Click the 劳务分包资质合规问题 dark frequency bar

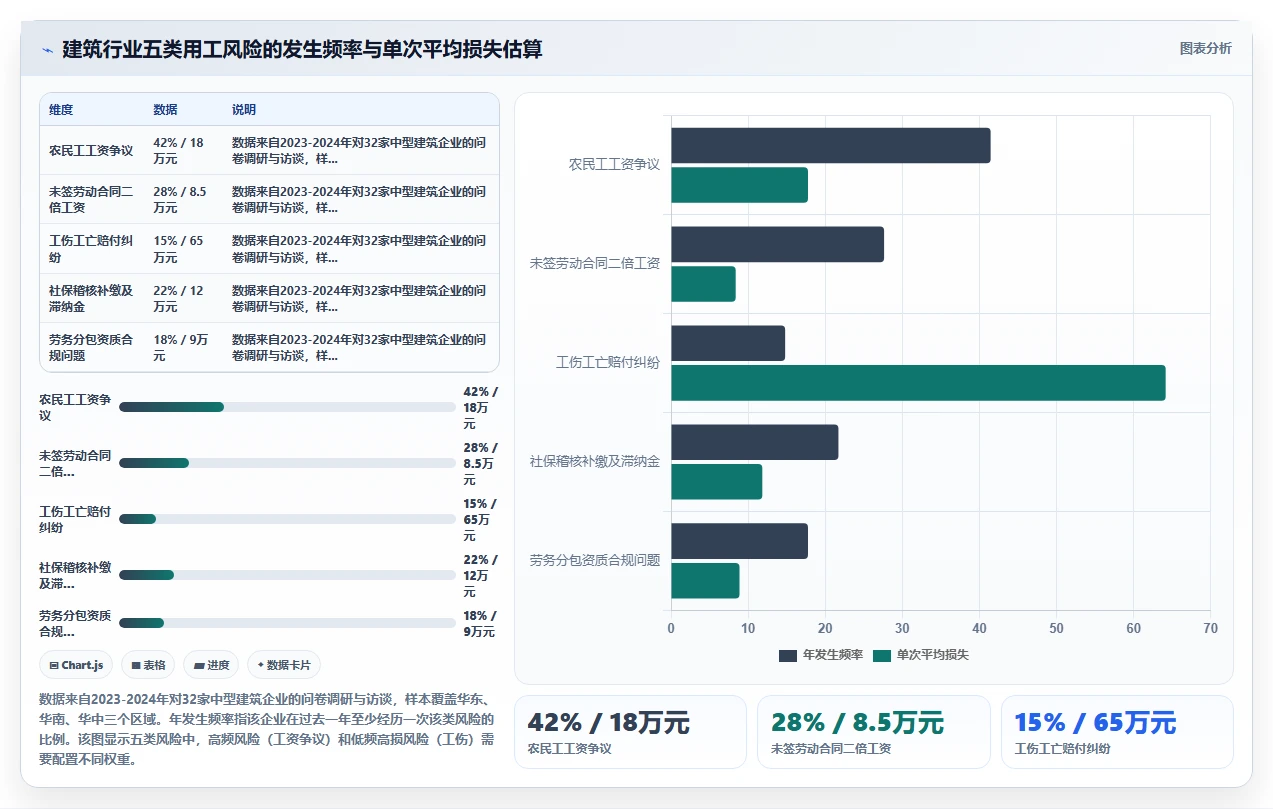[x=739, y=541]
